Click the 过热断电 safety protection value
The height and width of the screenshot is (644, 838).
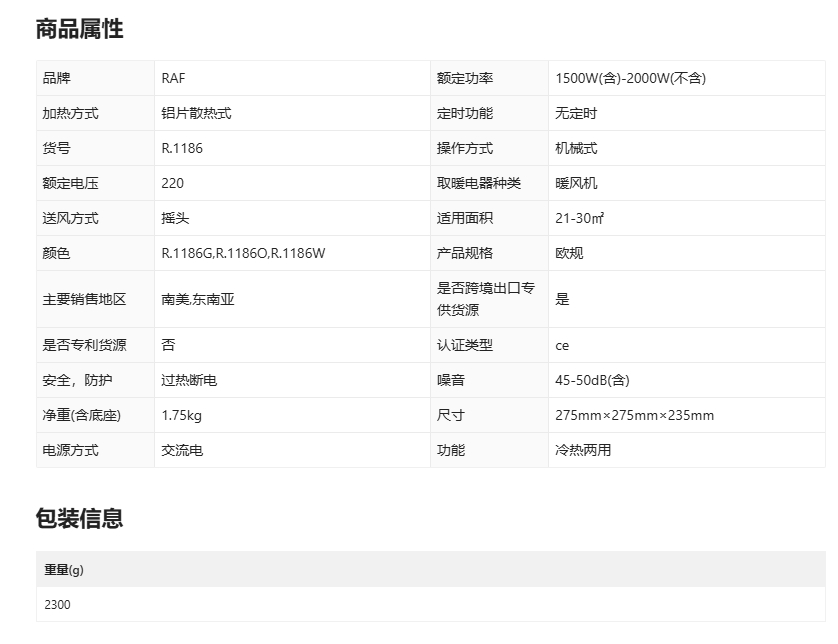point(189,380)
